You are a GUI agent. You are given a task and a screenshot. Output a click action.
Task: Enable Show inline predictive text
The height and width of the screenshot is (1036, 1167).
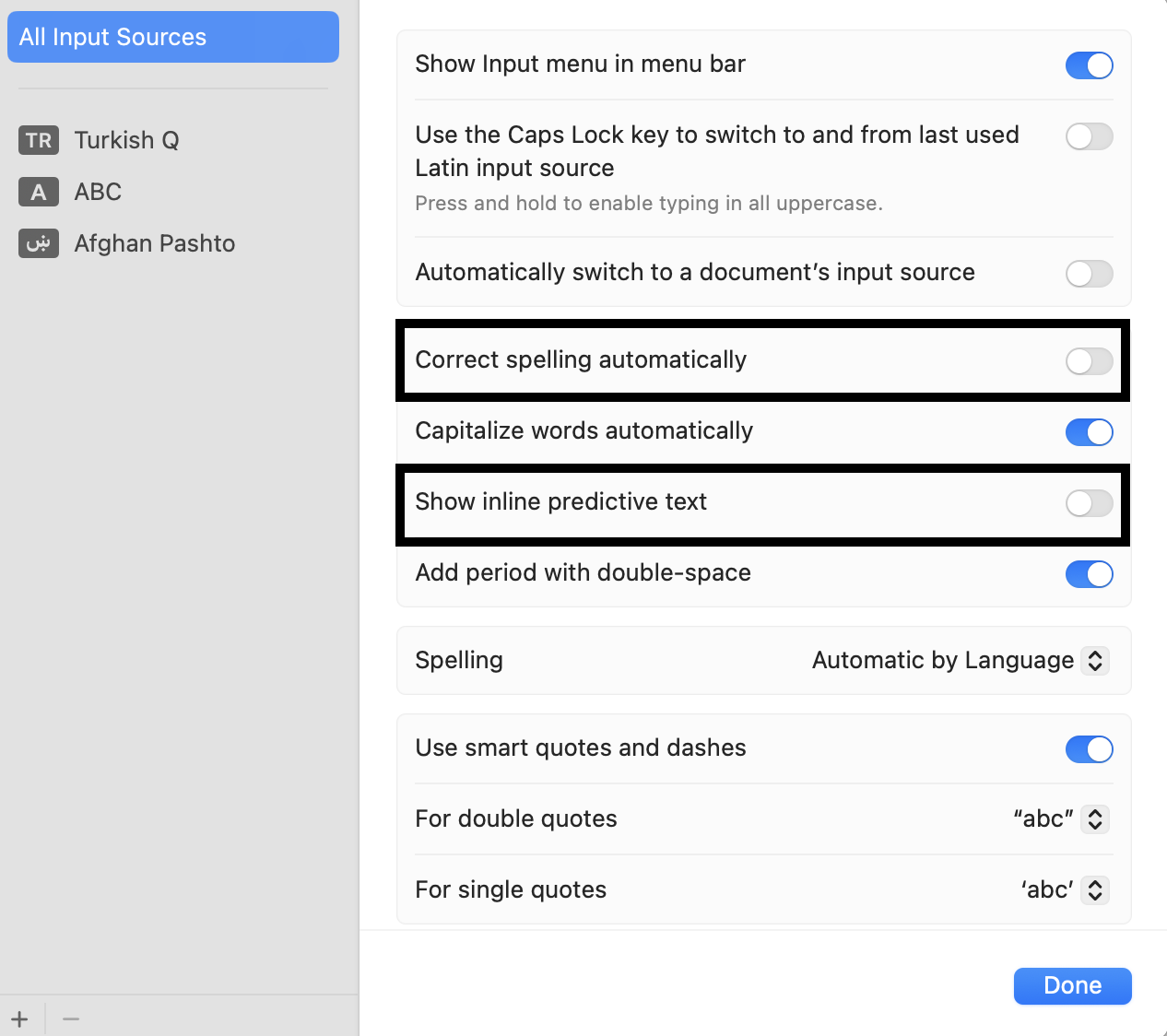click(1089, 503)
